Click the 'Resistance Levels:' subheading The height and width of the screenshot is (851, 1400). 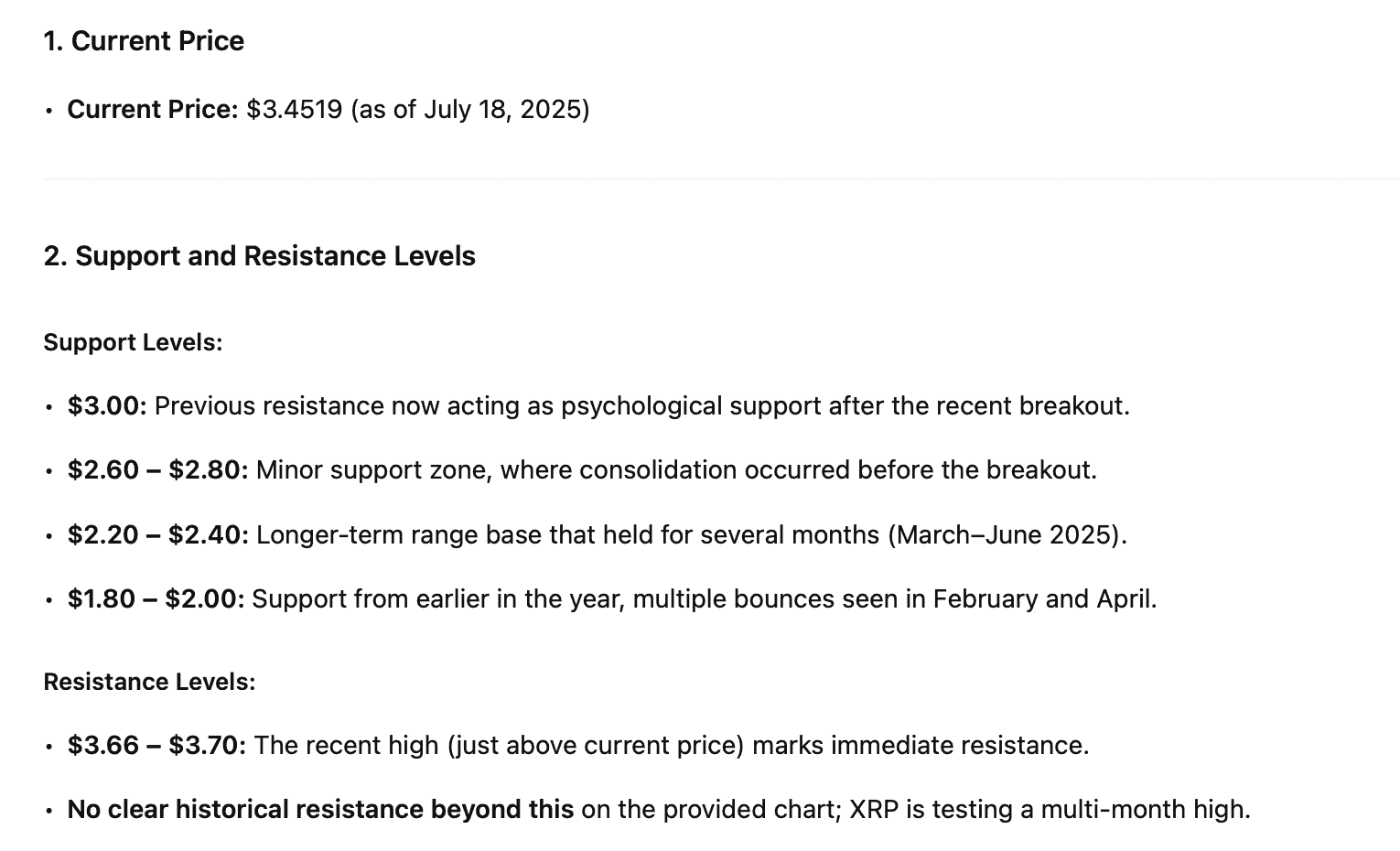[150, 683]
